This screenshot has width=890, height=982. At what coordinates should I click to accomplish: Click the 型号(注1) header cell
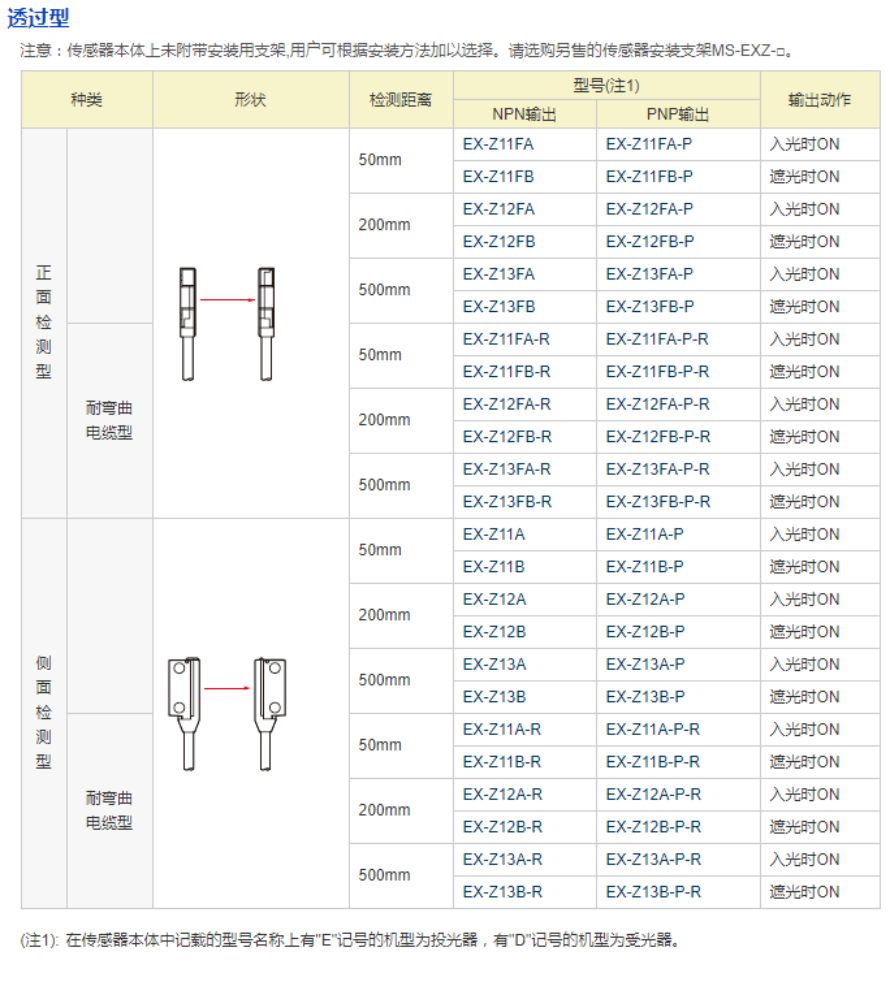point(606,86)
